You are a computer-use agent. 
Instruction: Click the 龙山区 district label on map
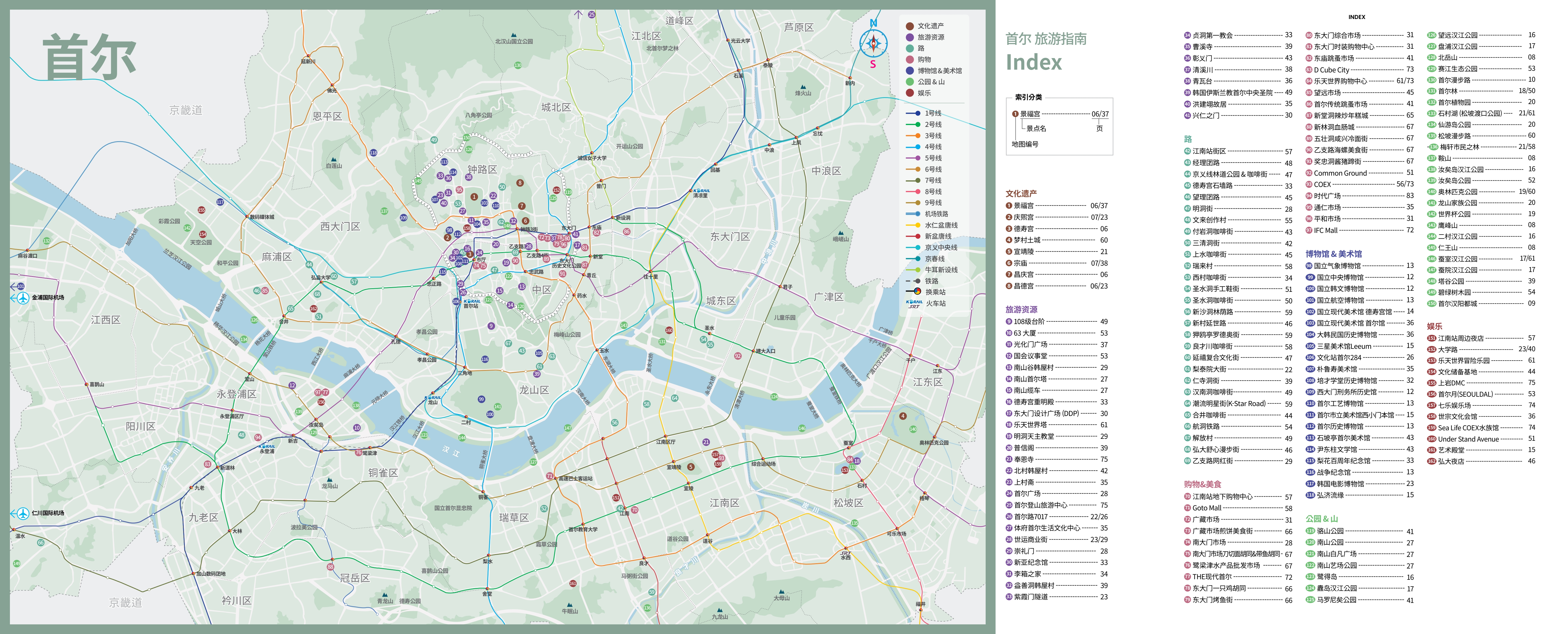click(x=534, y=390)
